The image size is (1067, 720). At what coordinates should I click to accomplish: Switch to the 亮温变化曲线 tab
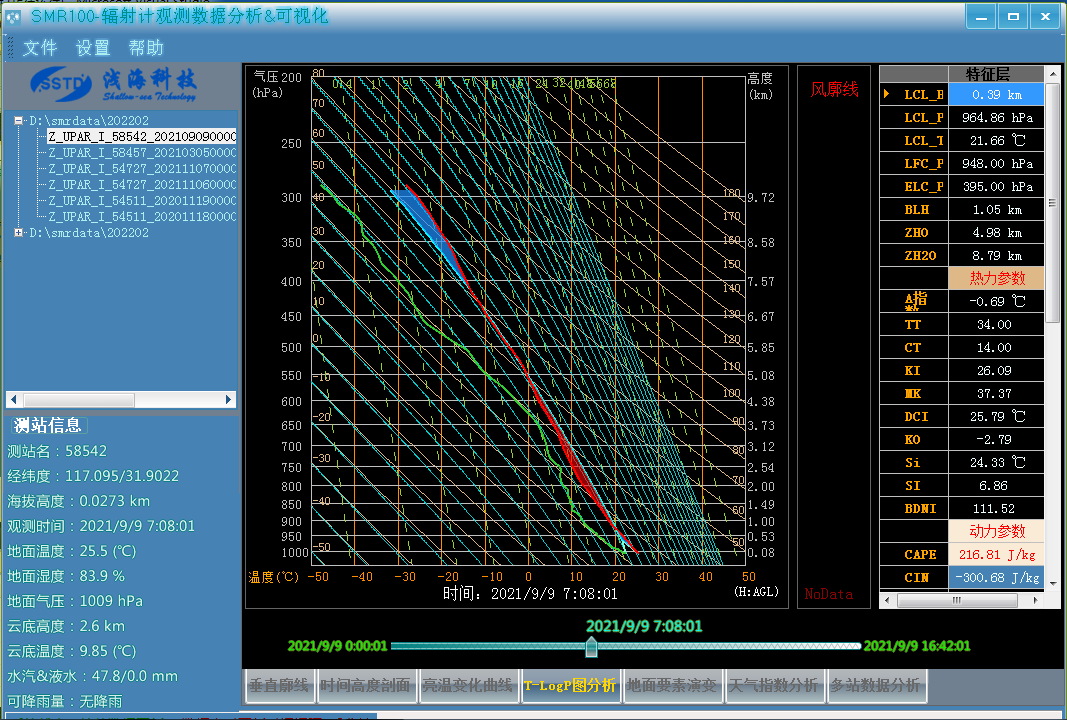pos(467,685)
